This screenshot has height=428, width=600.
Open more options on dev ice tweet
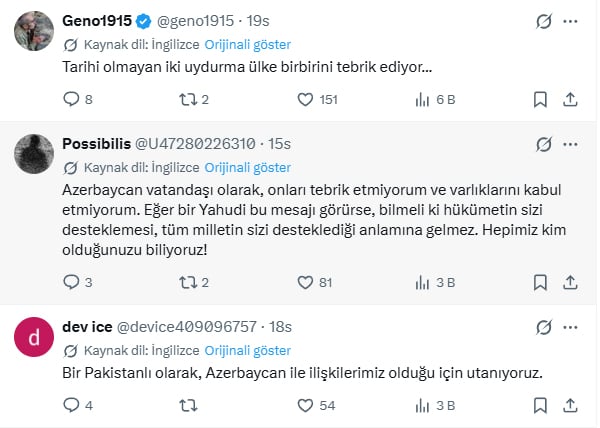pyautogui.click(x=570, y=327)
